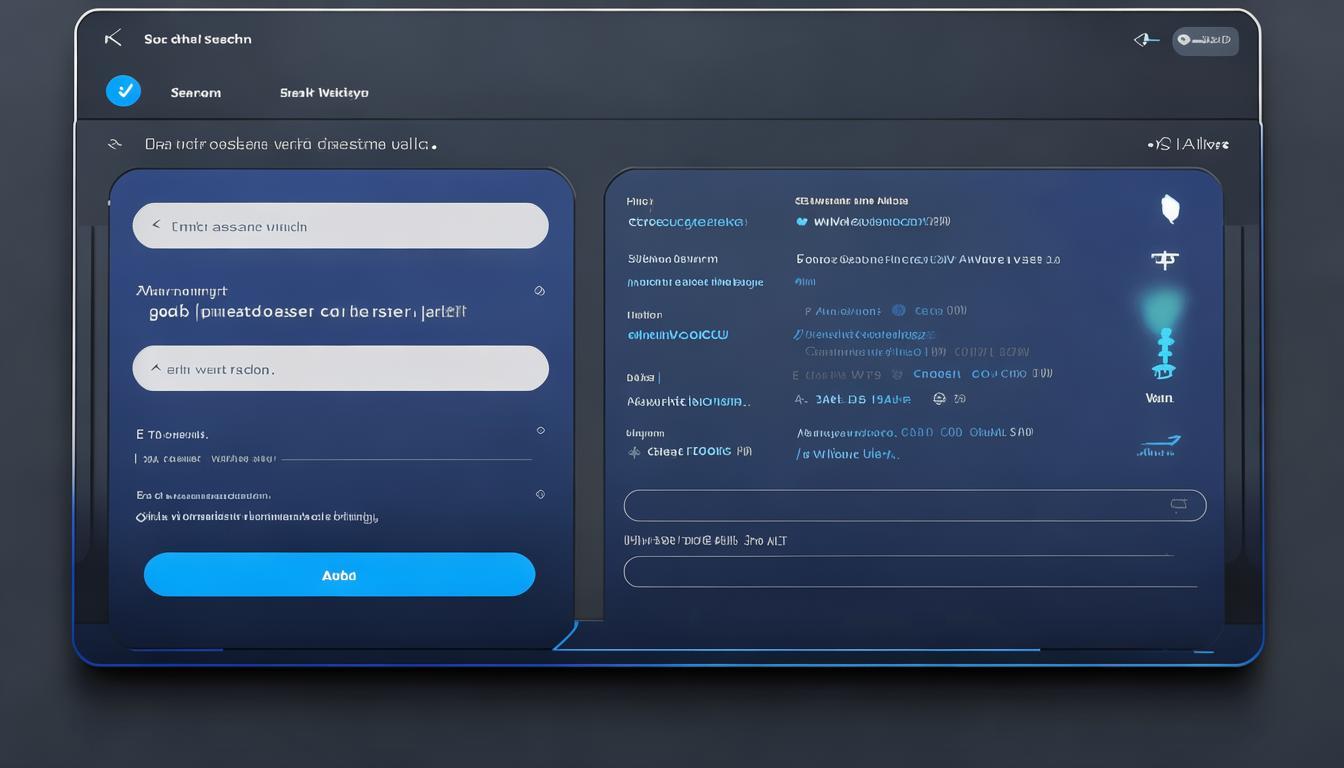Toggle the pill switch in top right corner
This screenshot has width=1344, height=768.
coord(1204,40)
